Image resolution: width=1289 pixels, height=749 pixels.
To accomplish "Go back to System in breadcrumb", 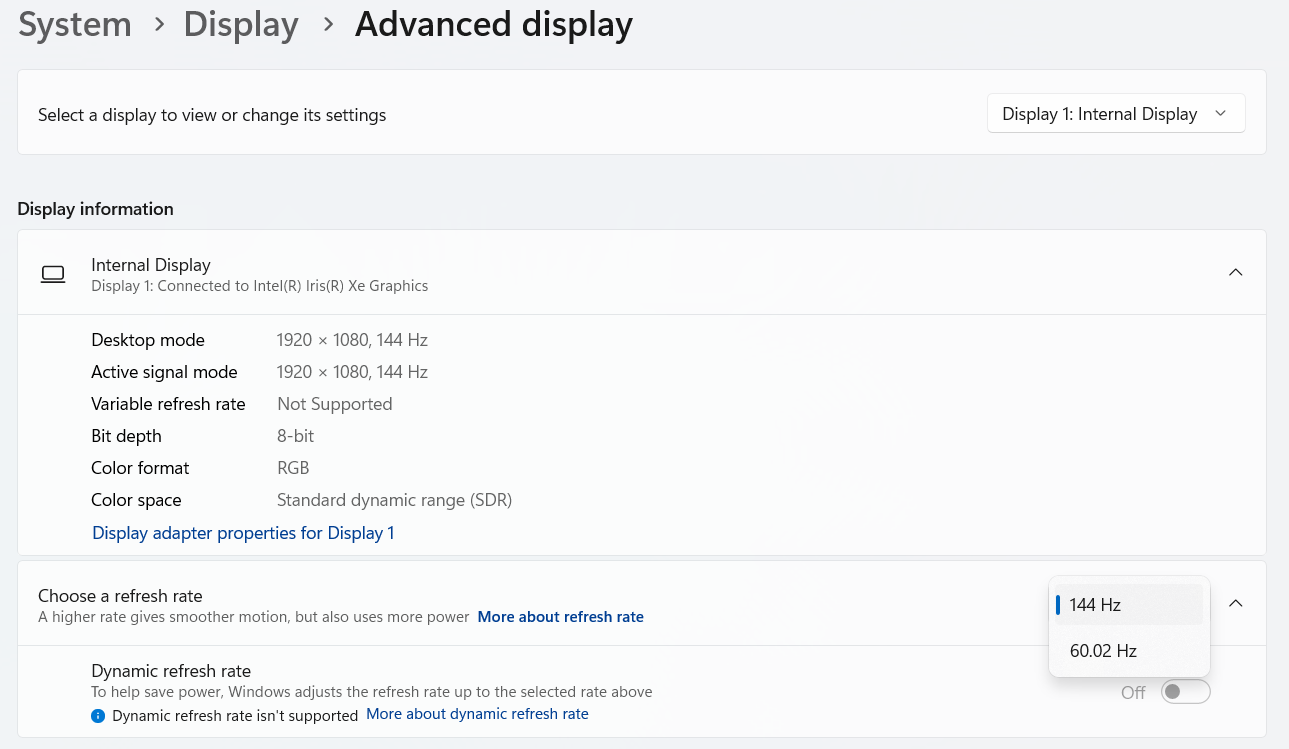I will (x=75, y=25).
